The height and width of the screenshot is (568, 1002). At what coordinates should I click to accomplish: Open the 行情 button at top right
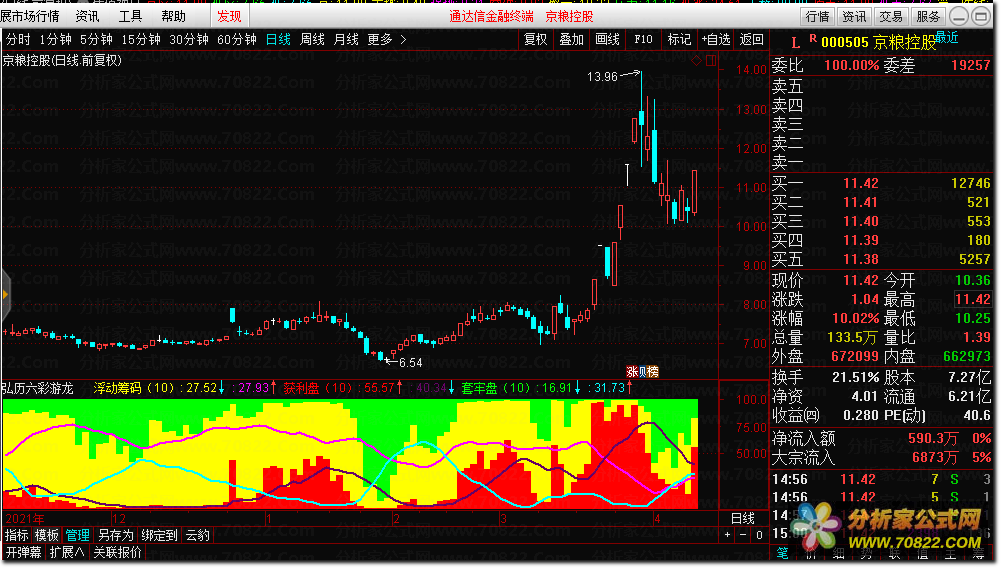pyautogui.click(x=817, y=17)
